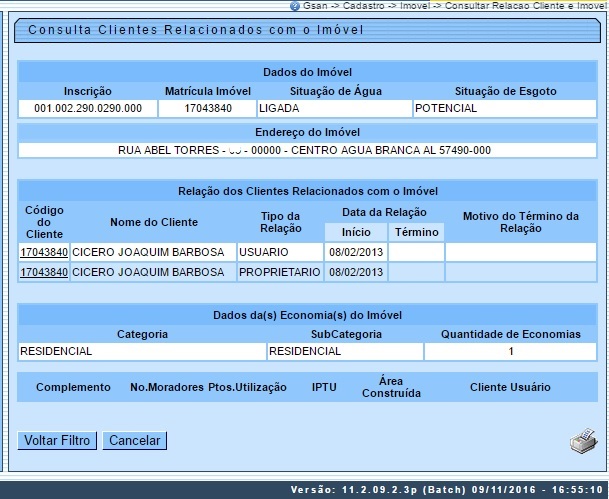The height and width of the screenshot is (499, 609).
Task: Click the Complemento column header
Action: 73,388
